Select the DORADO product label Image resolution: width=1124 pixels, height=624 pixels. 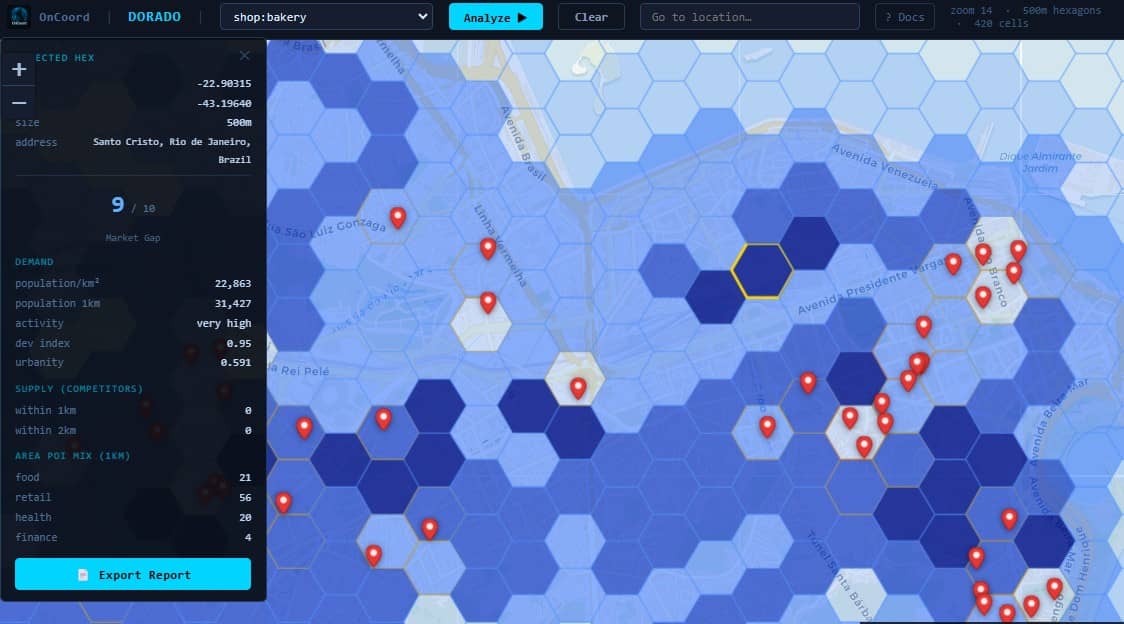[154, 16]
